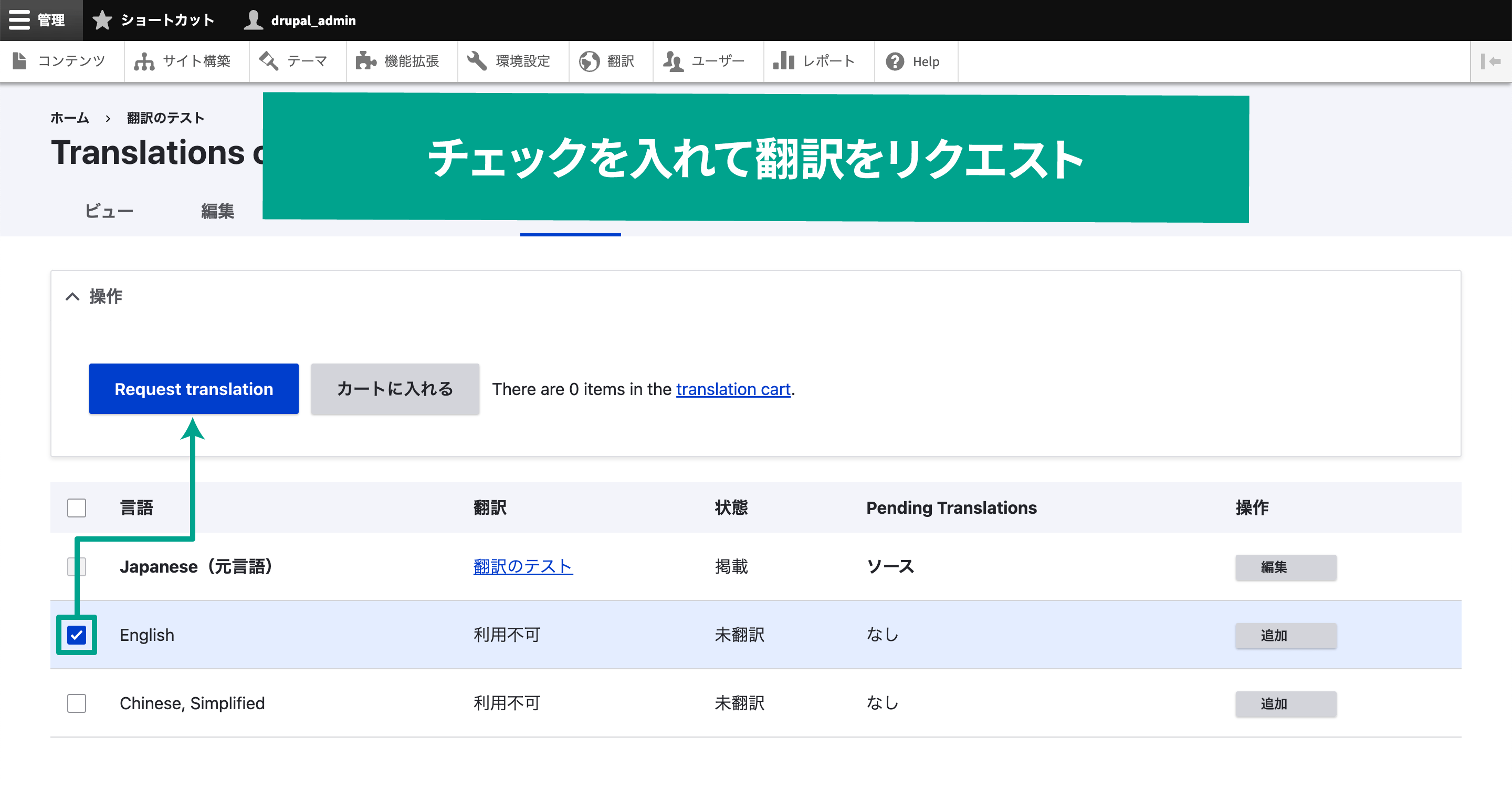The width and height of the screenshot is (1512, 788).
Task: Click the Request translation button
Action: [194, 389]
